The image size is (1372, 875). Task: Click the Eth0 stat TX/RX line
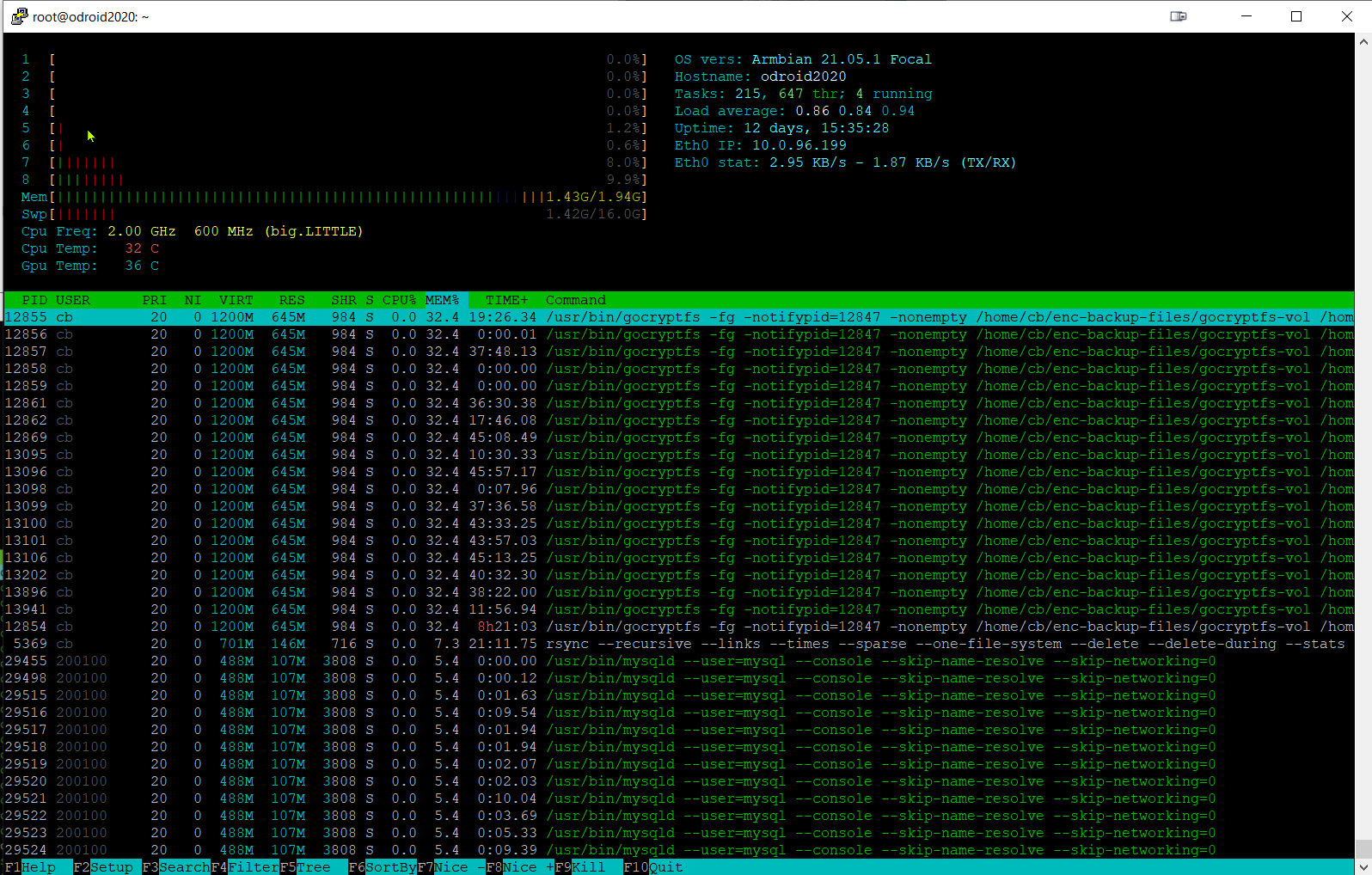click(x=845, y=162)
